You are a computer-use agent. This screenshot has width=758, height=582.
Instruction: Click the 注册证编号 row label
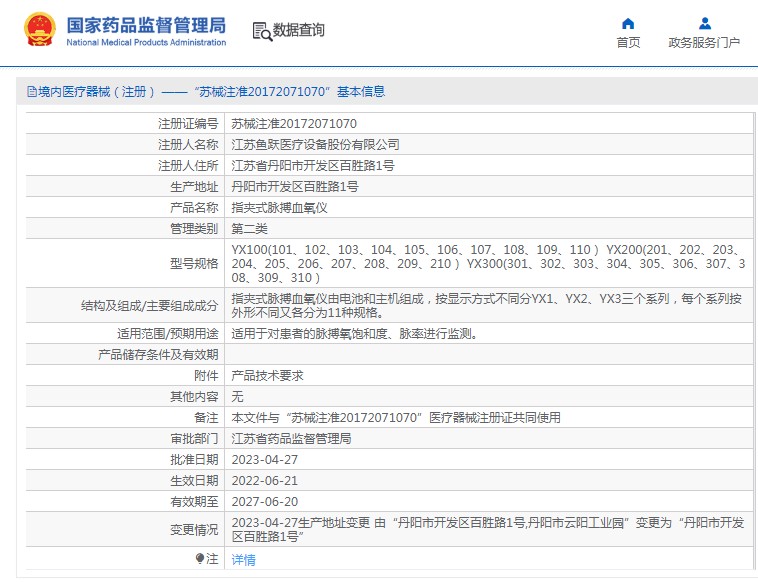[188, 124]
